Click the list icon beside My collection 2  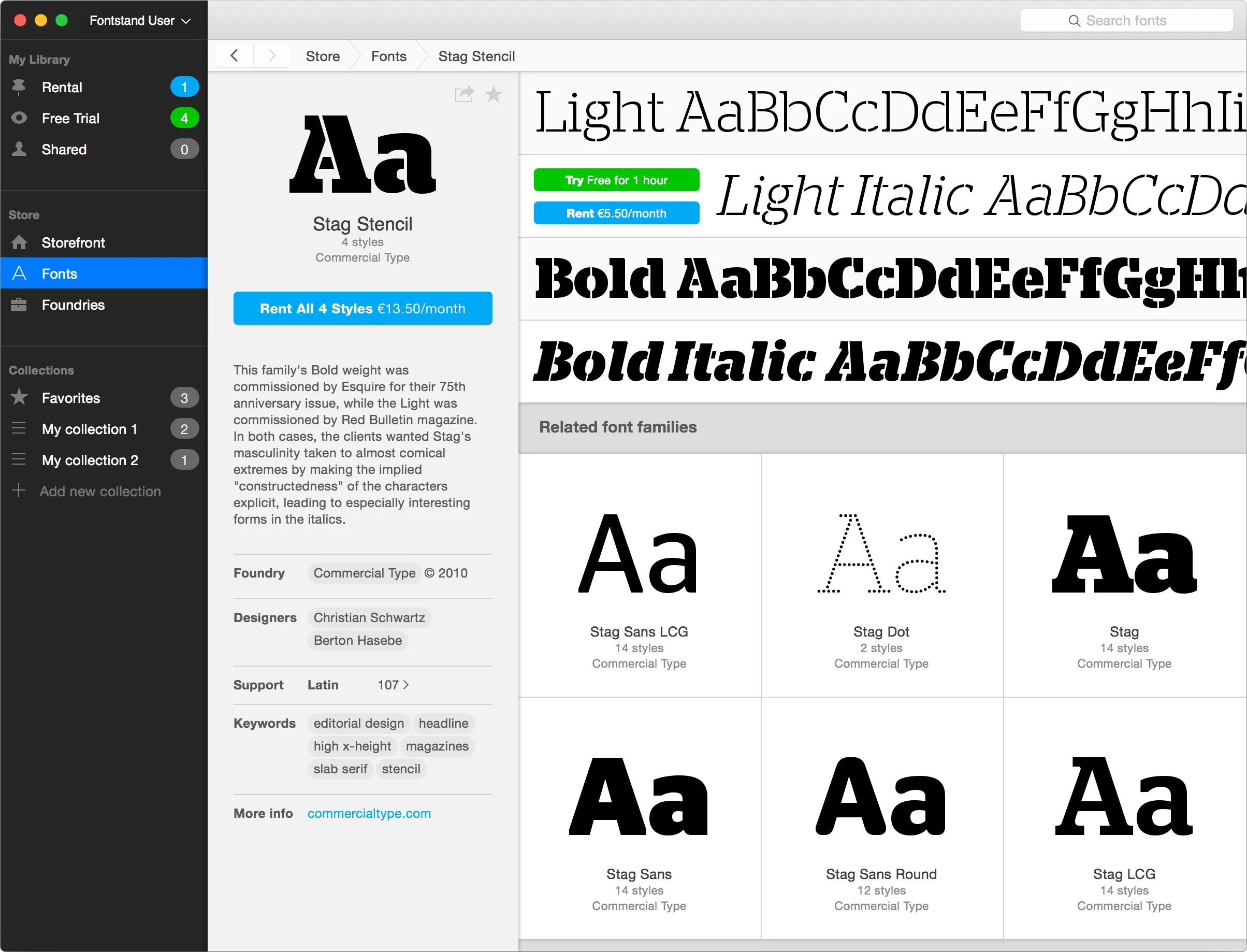pyautogui.click(x=19, y=459)
